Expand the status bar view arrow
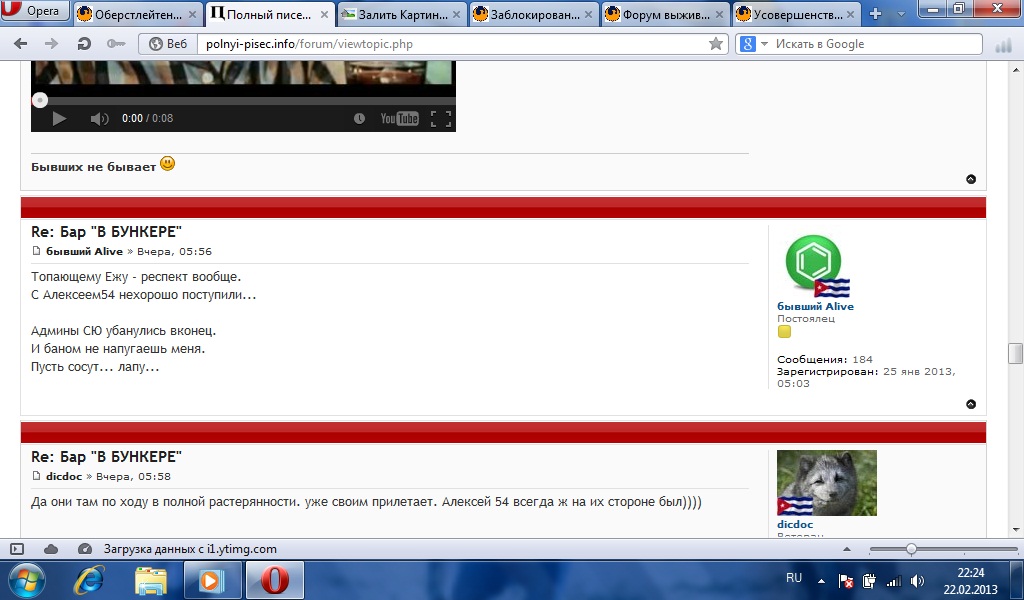 [x=847, y=549]
